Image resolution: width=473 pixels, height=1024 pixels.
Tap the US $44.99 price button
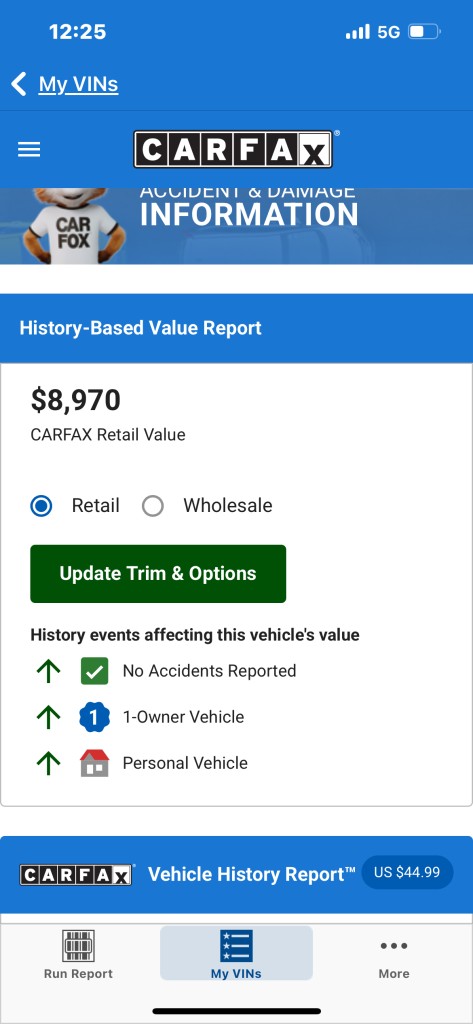tap(407, 872)
